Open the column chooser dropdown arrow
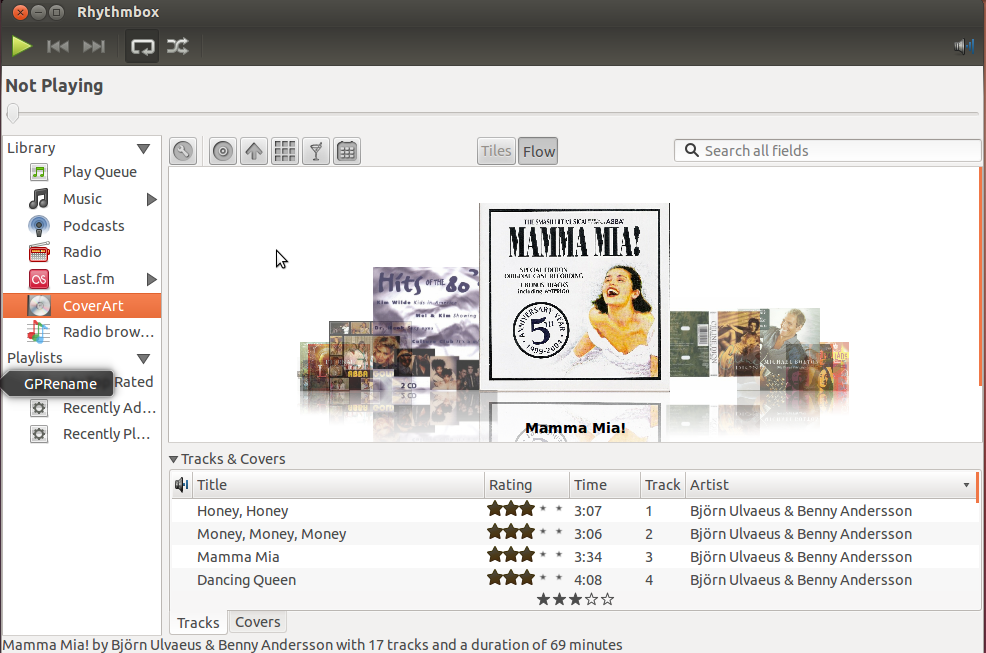Image resolution: width=986 pixels, height=653 pixels. click(x=966, y=484)
